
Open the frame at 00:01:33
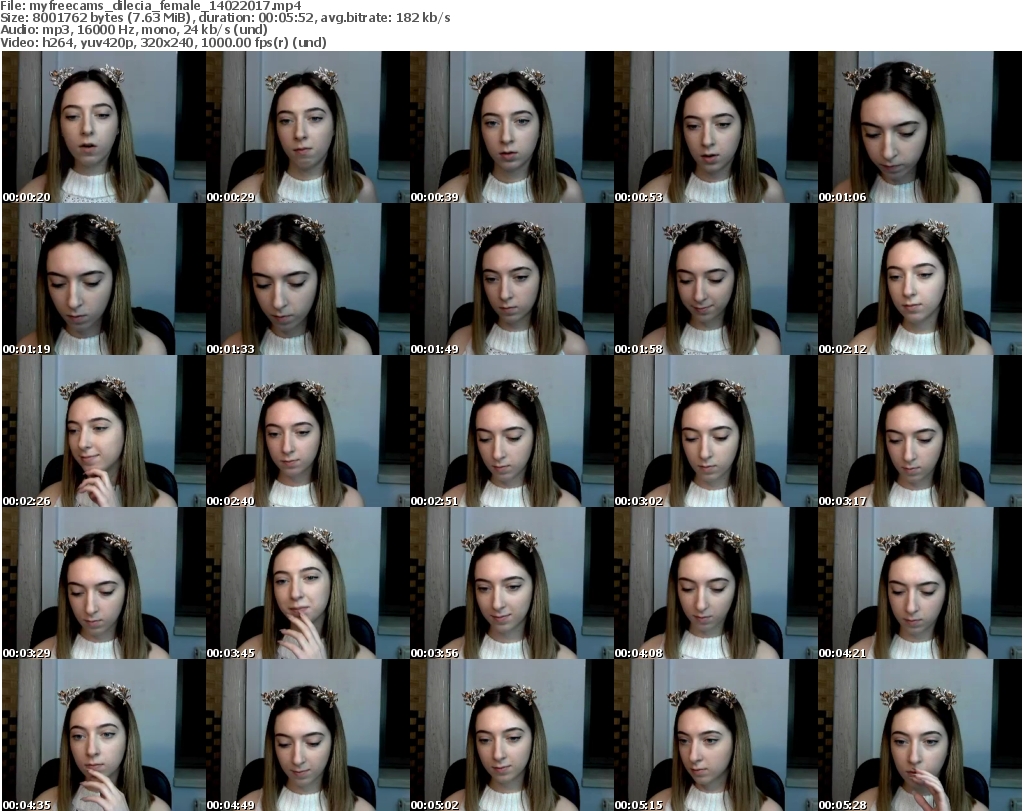[308, 279]
